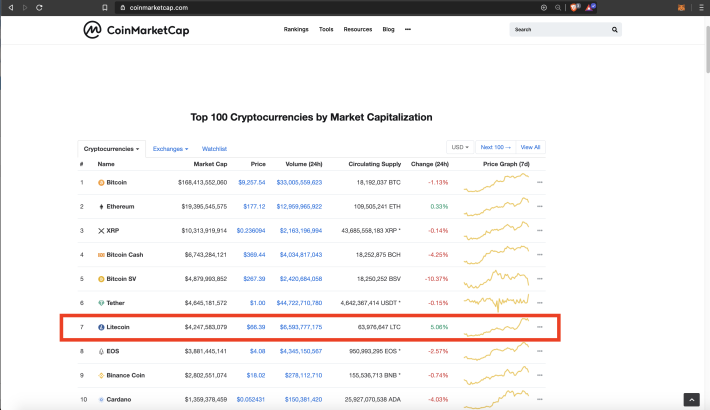The image size is (710, 410).
Task: Open the Ethereum name link
Action: [120, 207]
